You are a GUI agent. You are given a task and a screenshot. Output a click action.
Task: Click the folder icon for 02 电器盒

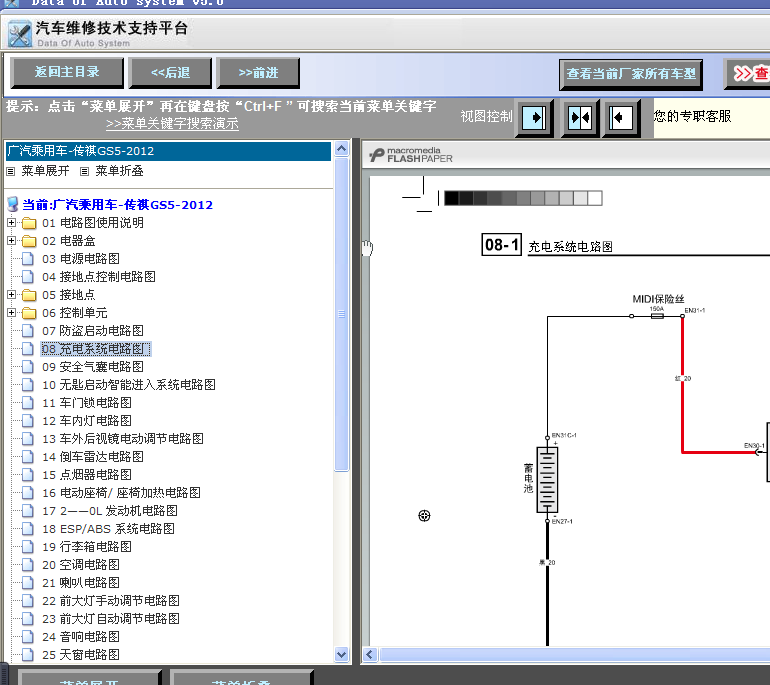(x=29, y=241)
